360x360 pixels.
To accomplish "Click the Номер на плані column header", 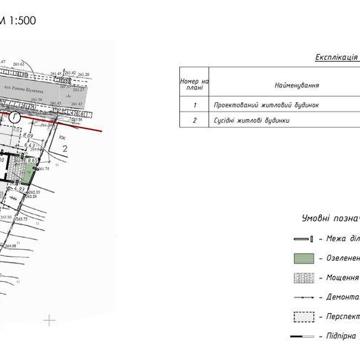I will [x=194, y=85].
